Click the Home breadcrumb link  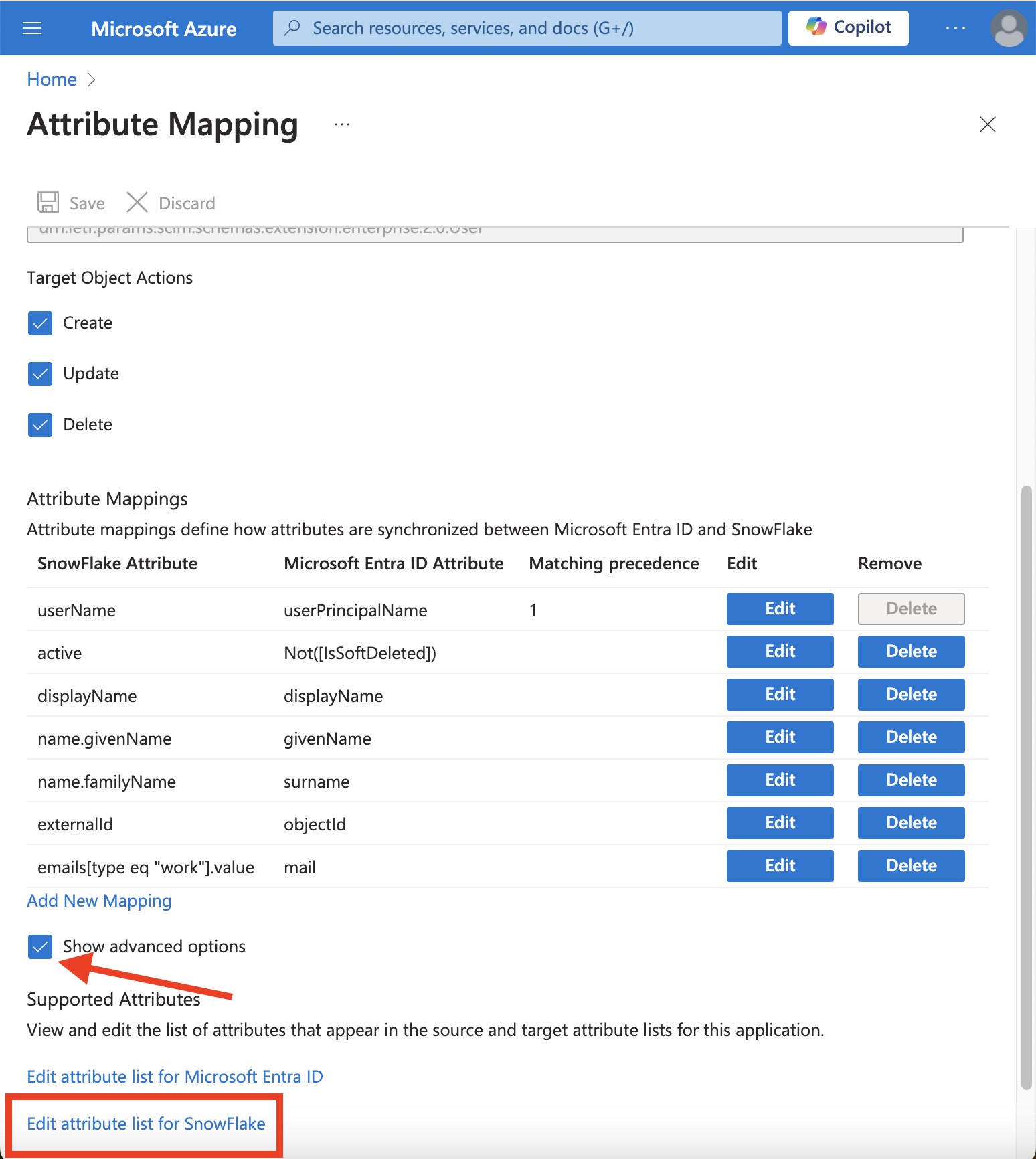coord(52,80)
